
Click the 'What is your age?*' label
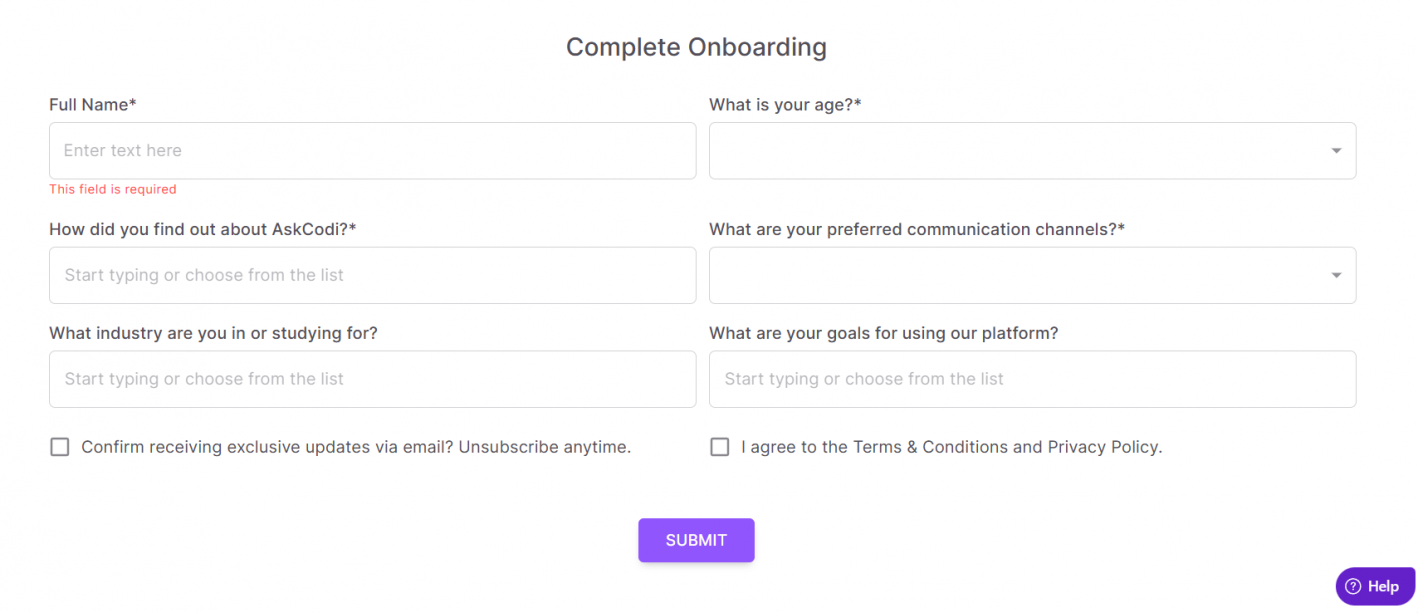[x=785, y=105]
